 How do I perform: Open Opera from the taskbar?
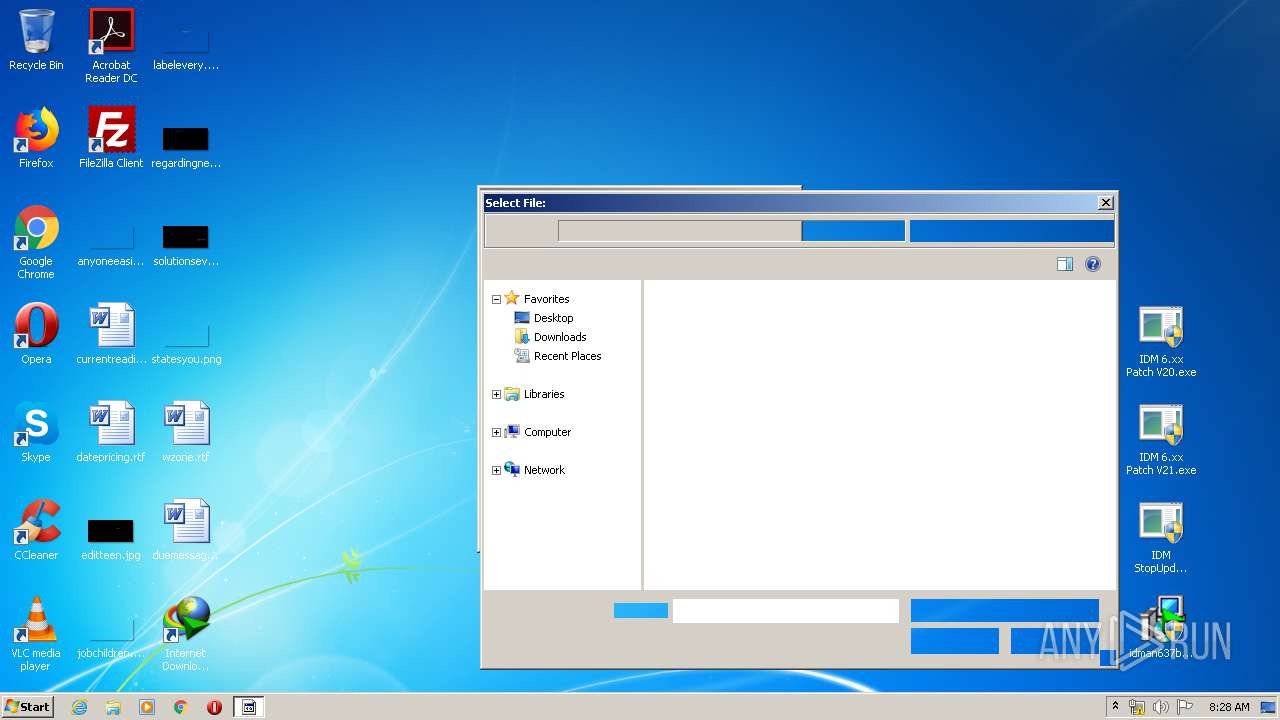coord(214,707)
